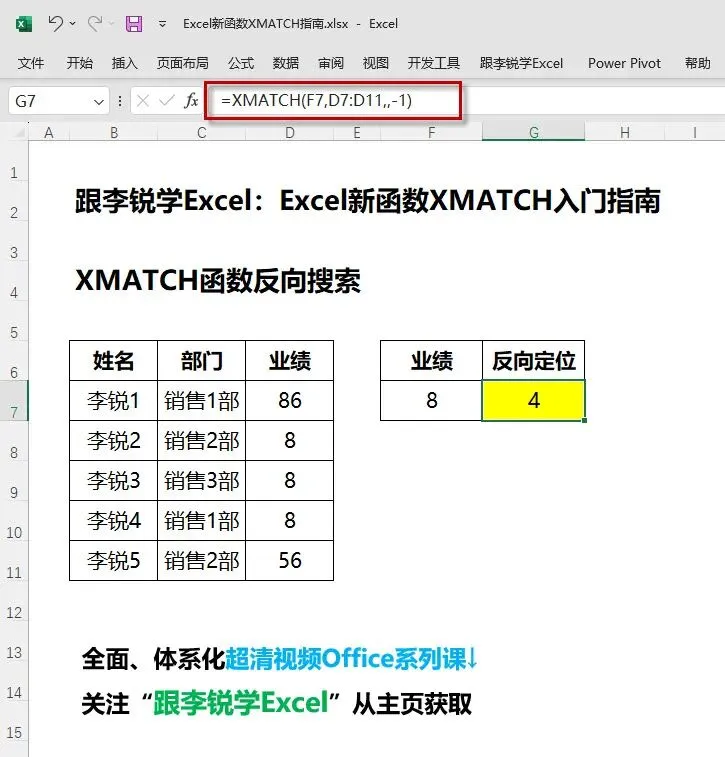Image resolution: width=725 pixels, height=757 pixels.
Task: Select column H header
Action: coord(625,132)
